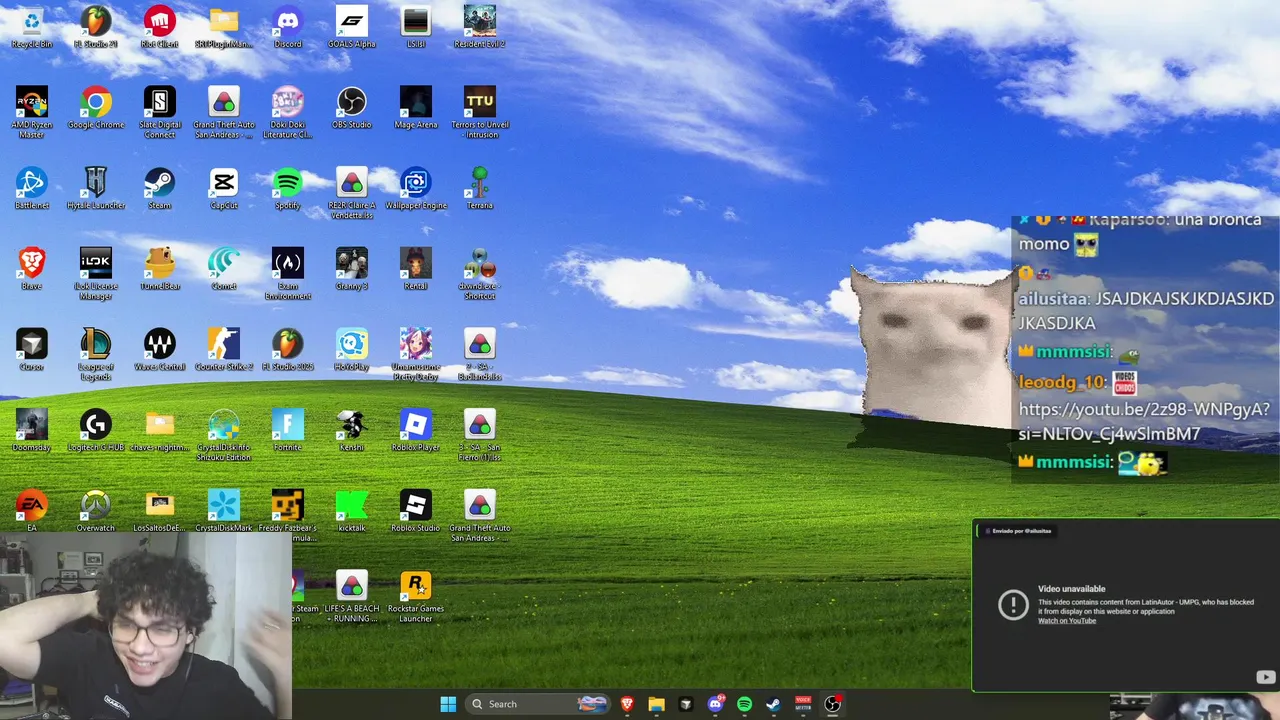
Task: Launch Terraria desktop shortcut
Action: pos(480,188)
